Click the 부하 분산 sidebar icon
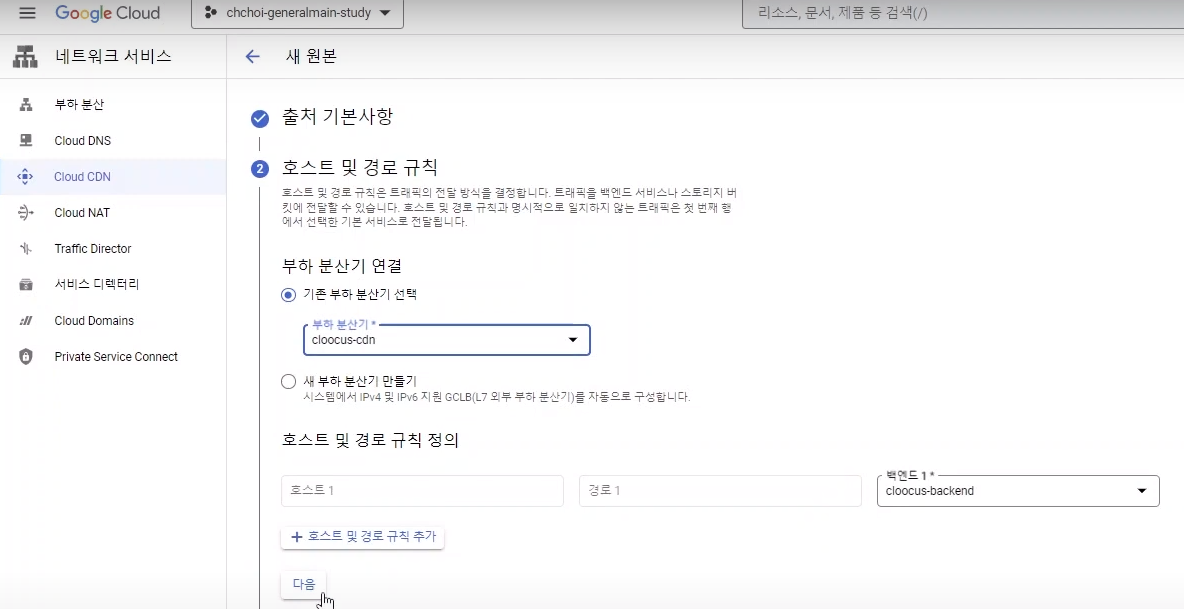The width and height of the screenshot is (1184, 609). pos(26,104)
